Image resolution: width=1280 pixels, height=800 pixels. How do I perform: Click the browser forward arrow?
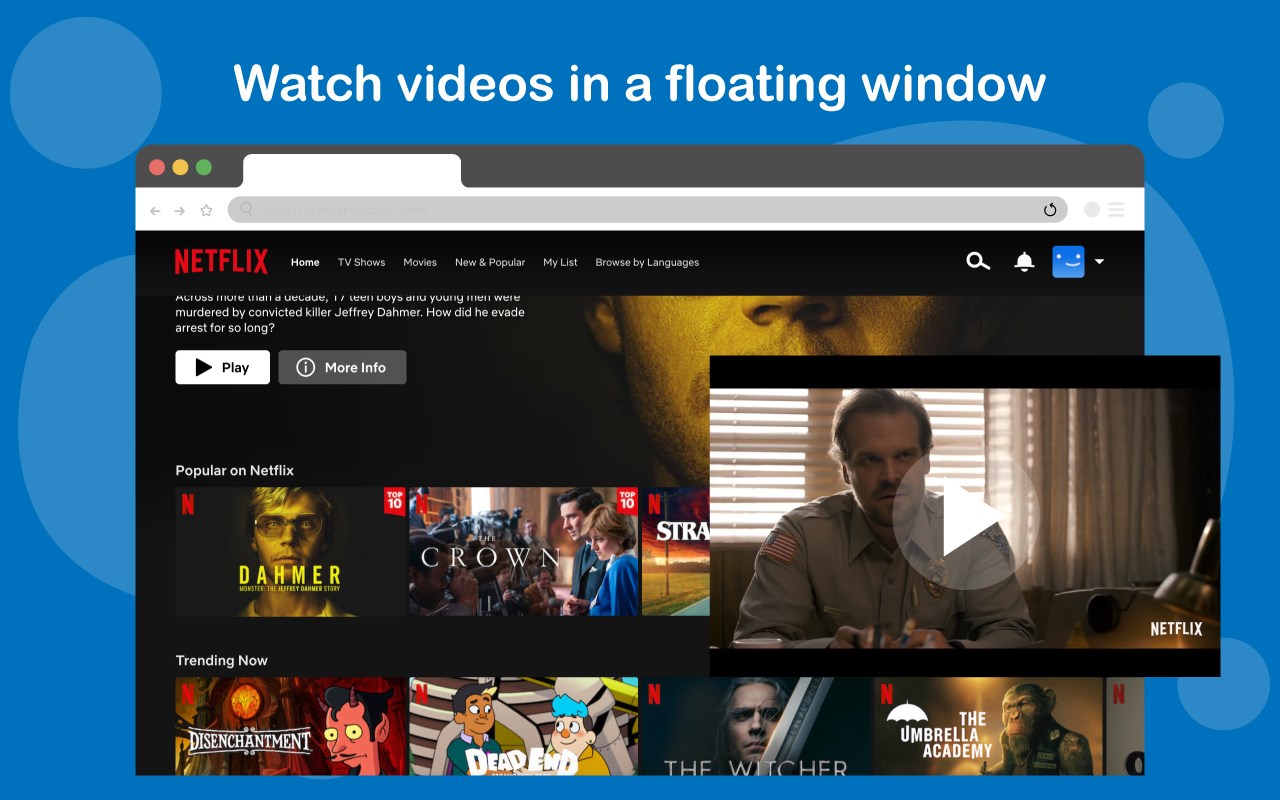click(x=180, y=210)
